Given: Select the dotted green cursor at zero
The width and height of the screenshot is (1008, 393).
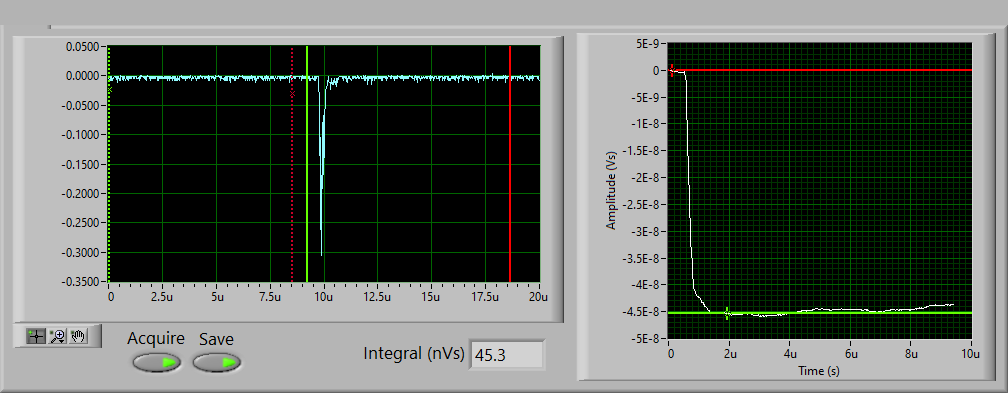Looking at the screenshot, I should [x=109, y=164].
